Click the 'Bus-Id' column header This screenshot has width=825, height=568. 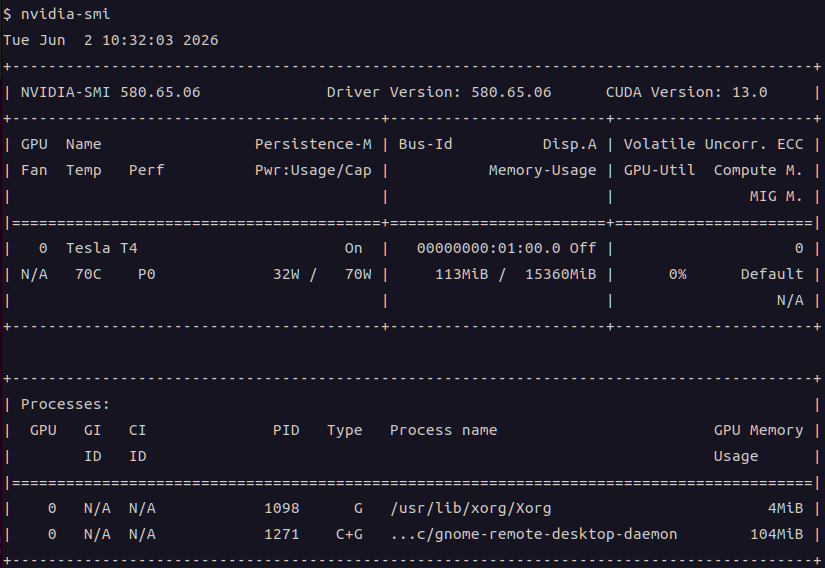click(x=426, y=144)
